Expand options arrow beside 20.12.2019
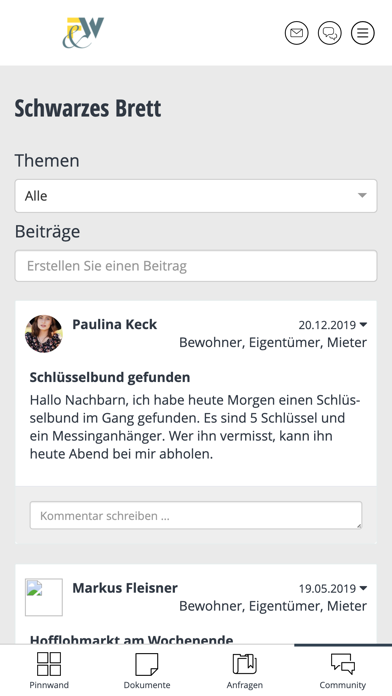Image resolution: width=392 pixels, height=696 pixels. tap(363, 324)
